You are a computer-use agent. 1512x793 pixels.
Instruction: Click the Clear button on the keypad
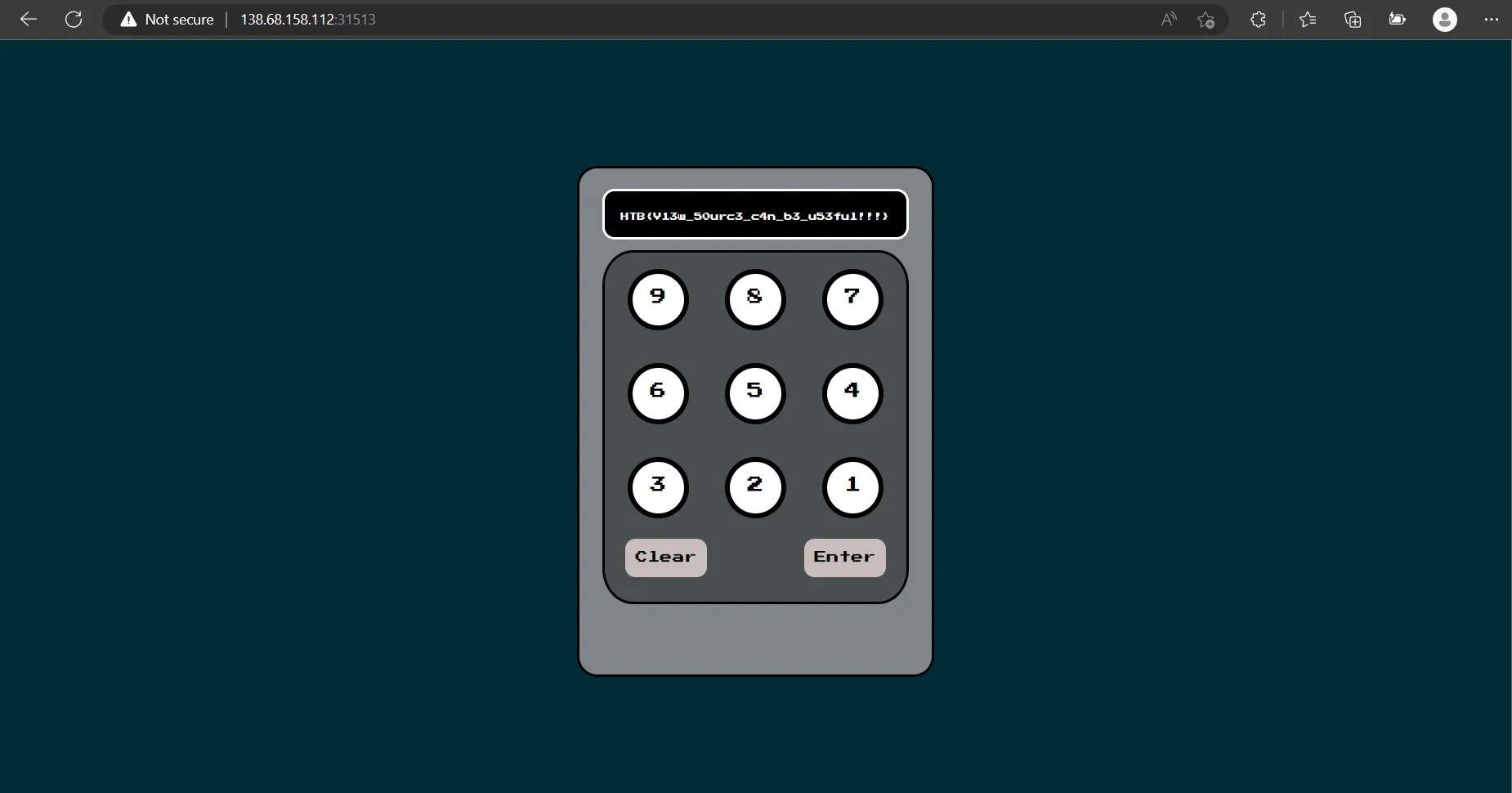click(666, 558)
